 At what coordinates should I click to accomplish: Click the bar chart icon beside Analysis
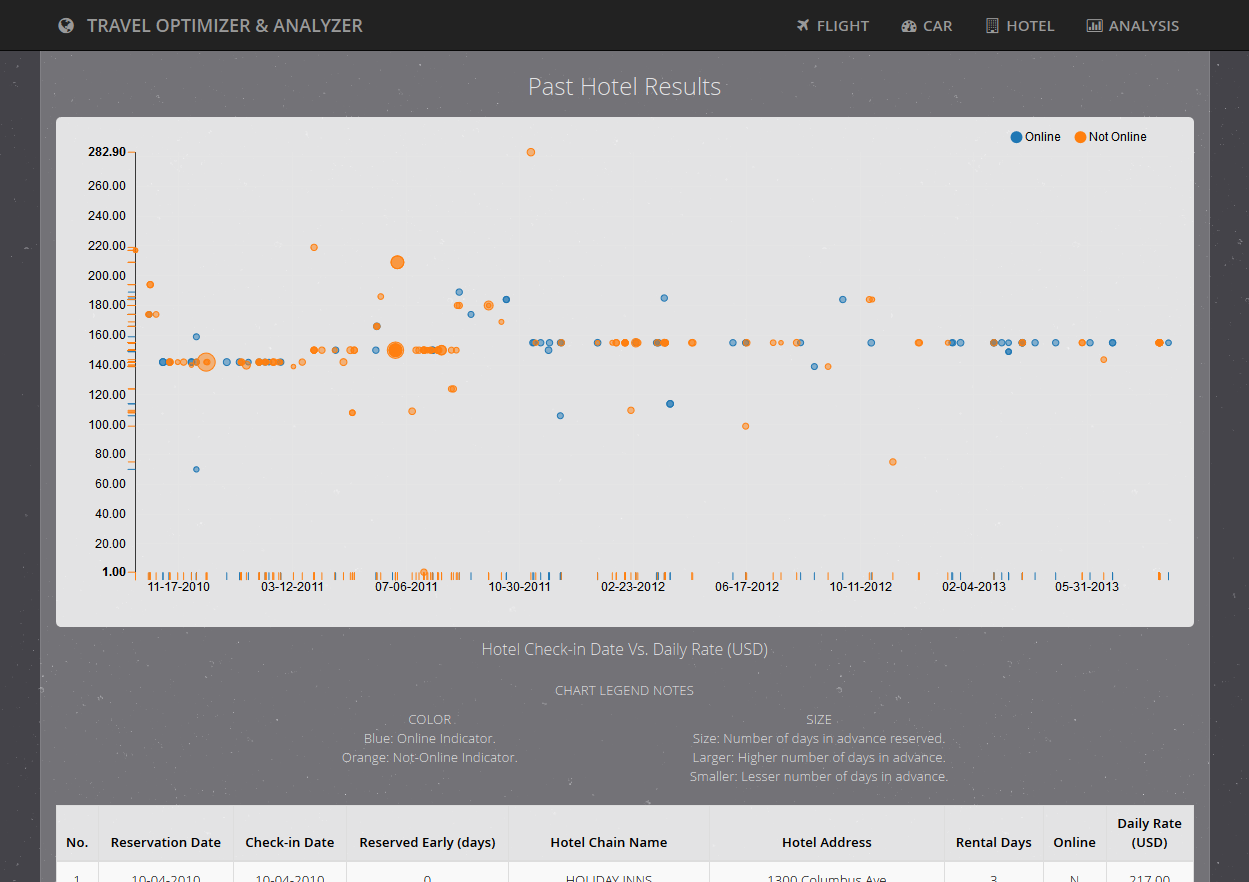click(x=1095, y=26)
